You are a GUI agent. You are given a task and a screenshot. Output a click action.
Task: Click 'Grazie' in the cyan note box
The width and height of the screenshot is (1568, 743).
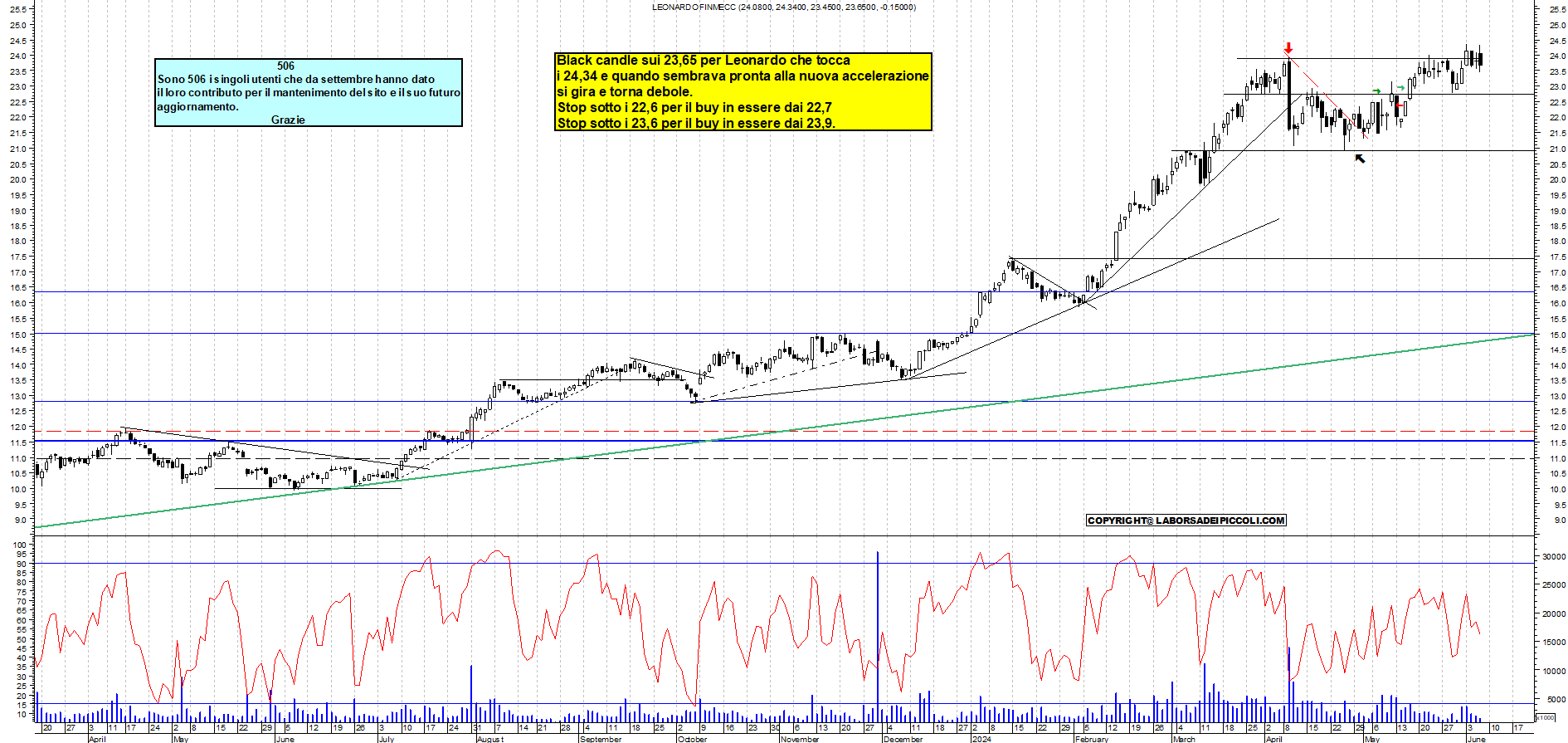(x=288, y=120)
